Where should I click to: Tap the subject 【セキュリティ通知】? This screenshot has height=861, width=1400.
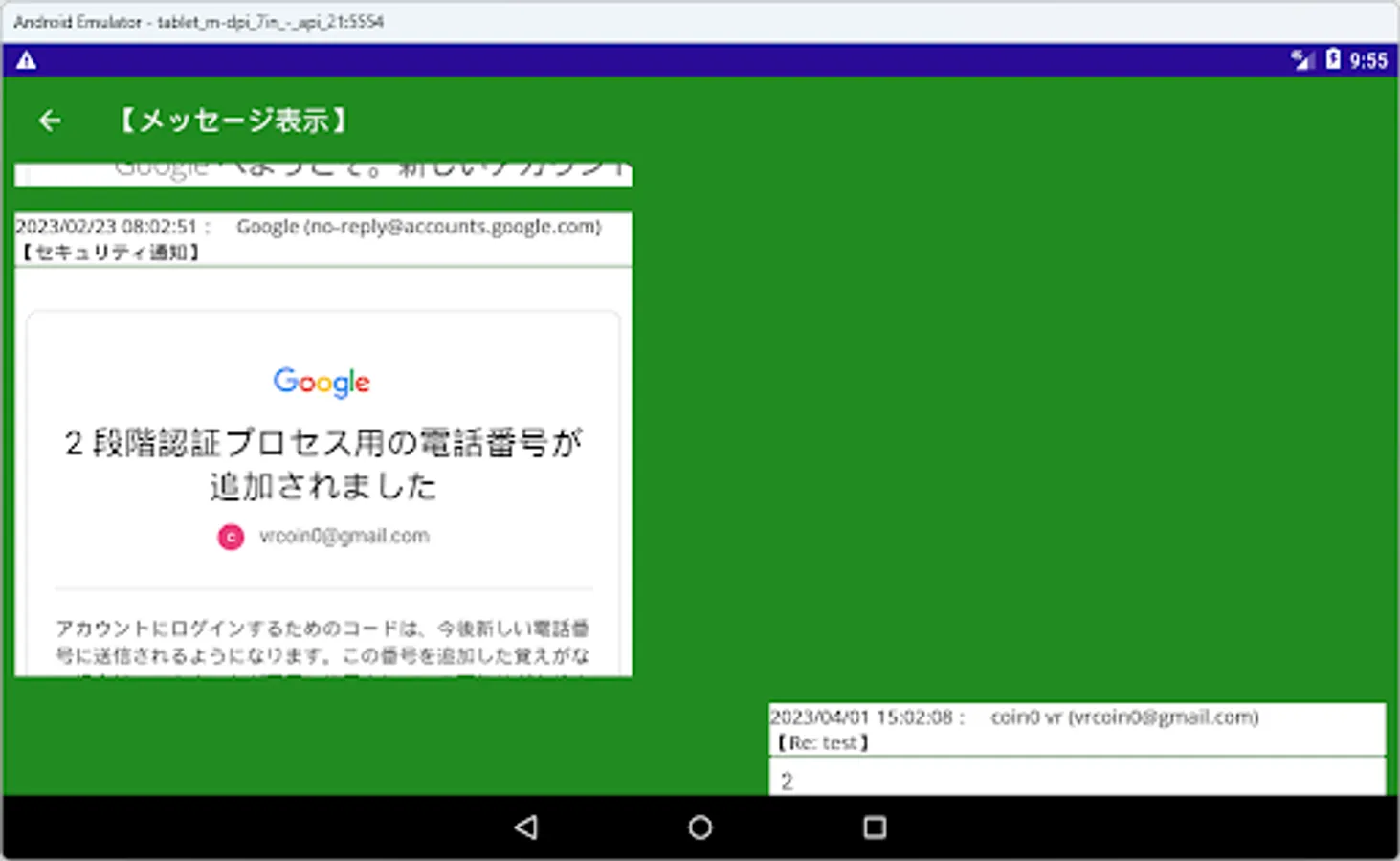[111, 253]
